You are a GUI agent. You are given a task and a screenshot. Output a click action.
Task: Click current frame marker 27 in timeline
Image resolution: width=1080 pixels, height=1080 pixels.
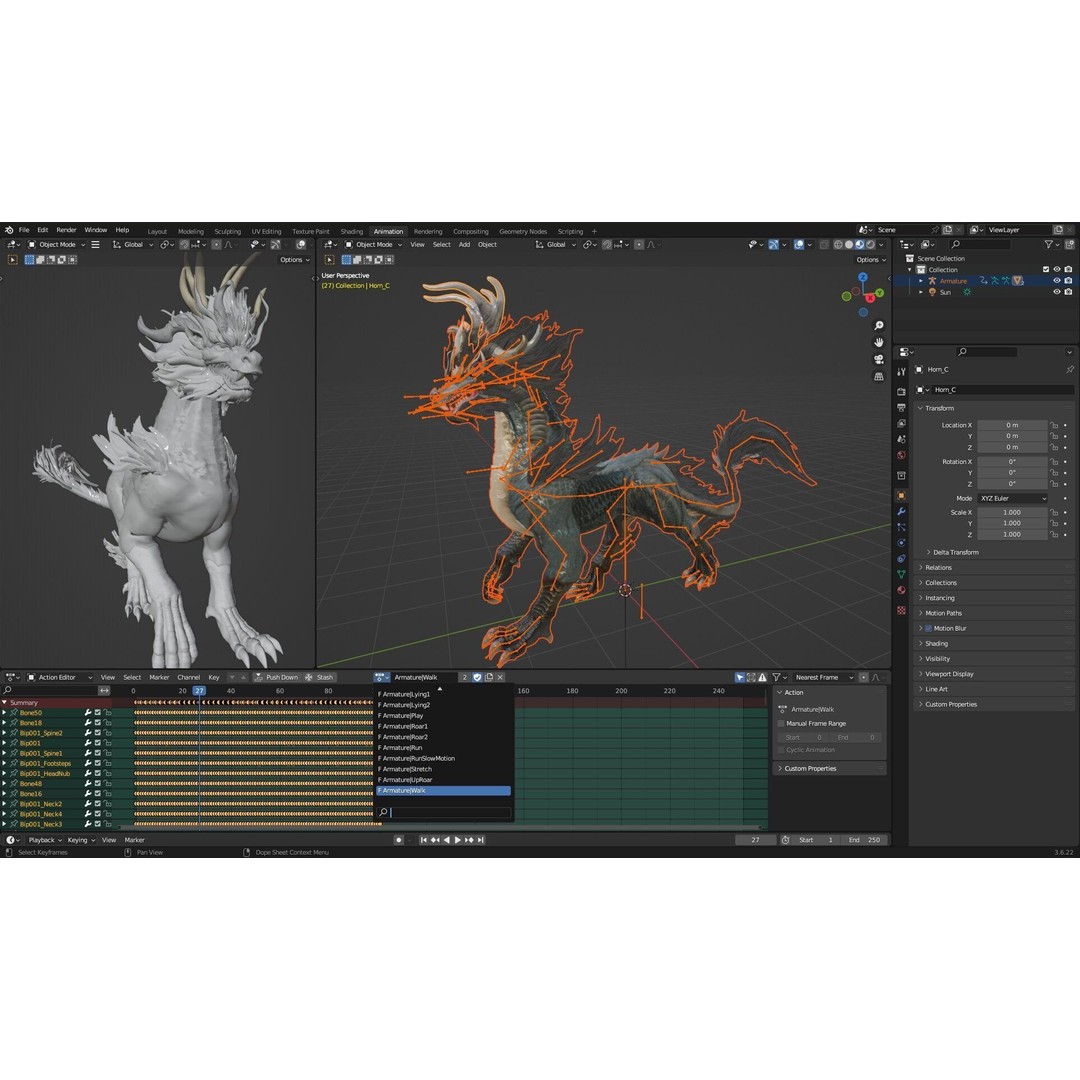199,690
